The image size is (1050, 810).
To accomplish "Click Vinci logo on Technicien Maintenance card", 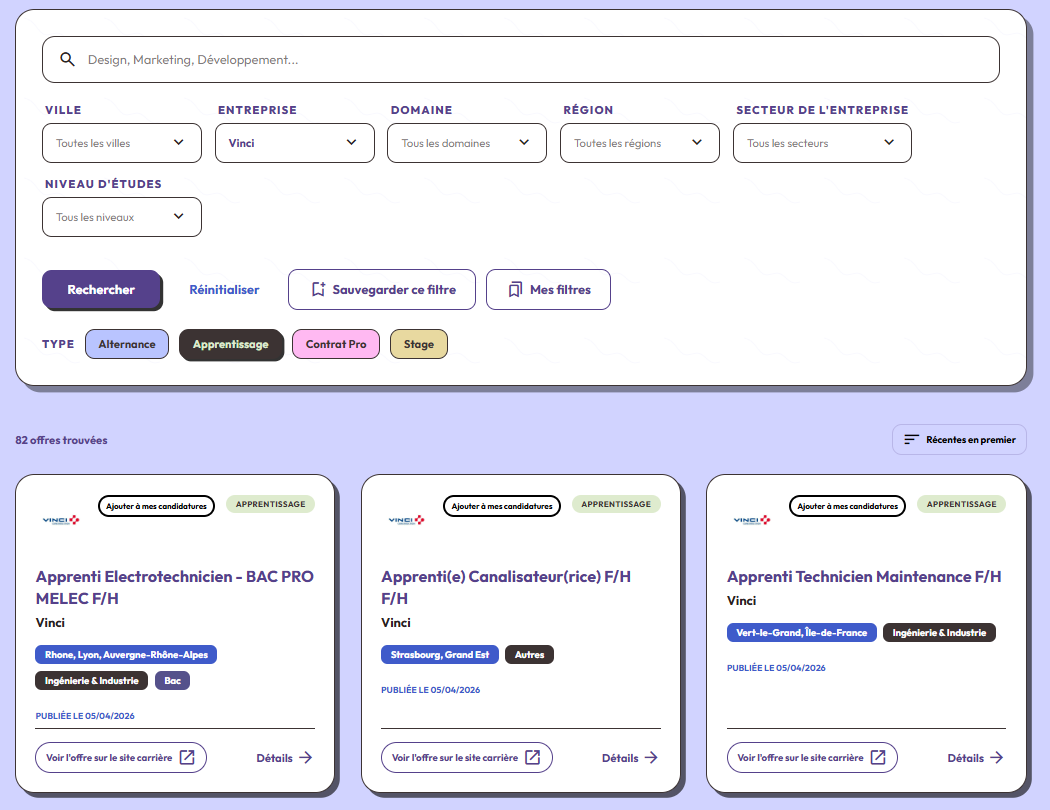I will (752, 520).
